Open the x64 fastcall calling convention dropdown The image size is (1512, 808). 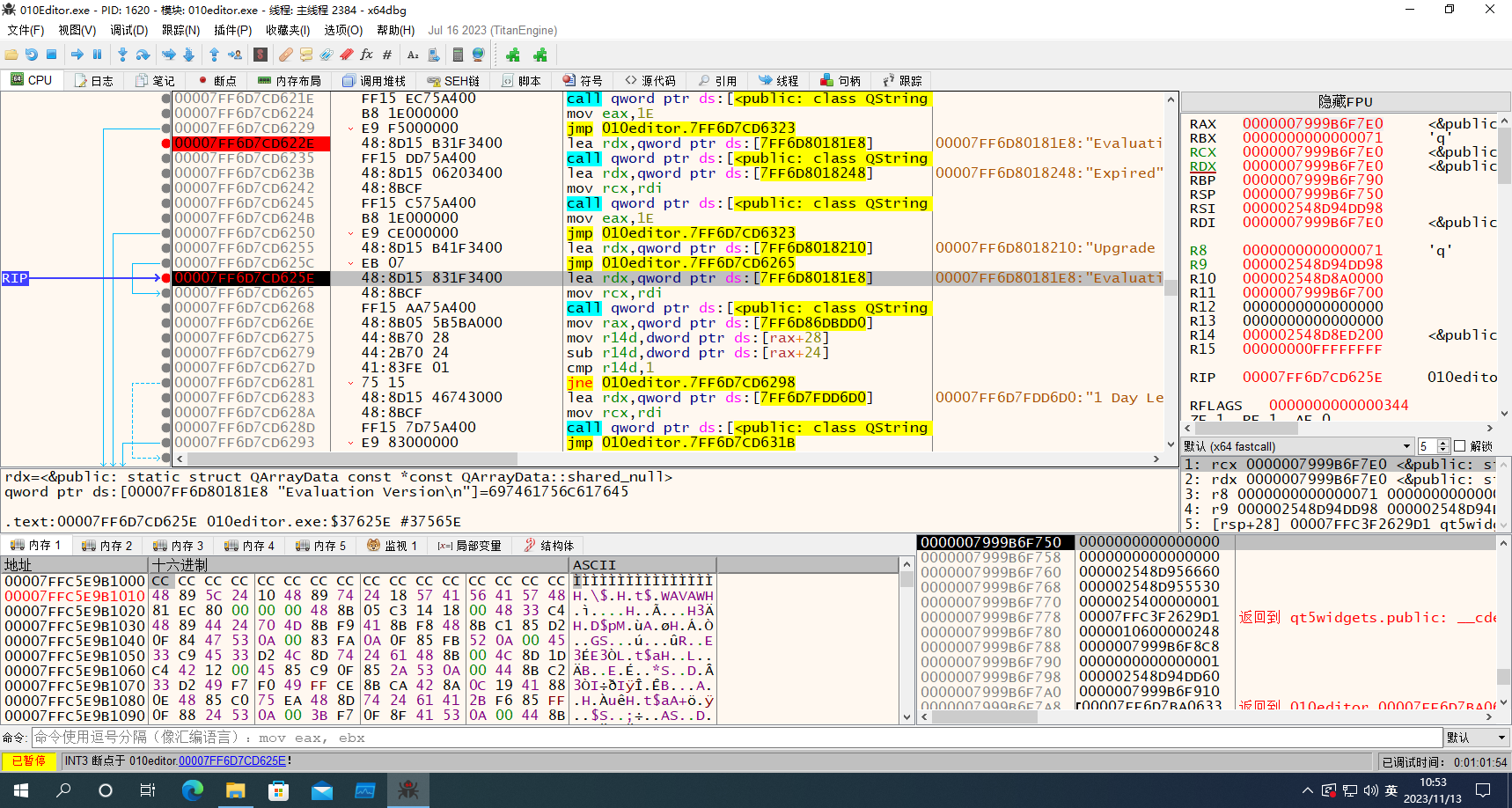(1297, 446)
